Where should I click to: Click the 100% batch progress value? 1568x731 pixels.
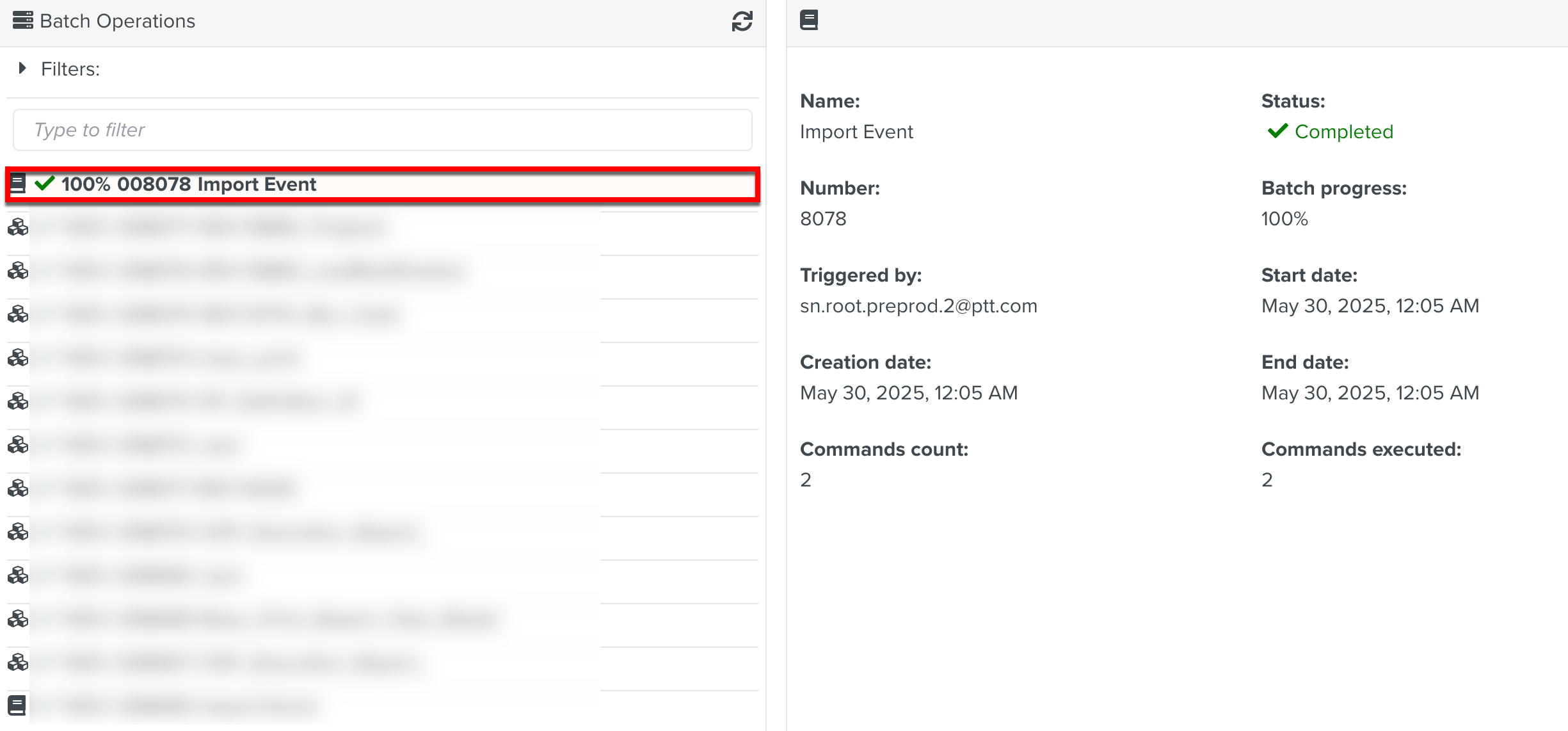pyautogui.click(x=1284, y=219)
